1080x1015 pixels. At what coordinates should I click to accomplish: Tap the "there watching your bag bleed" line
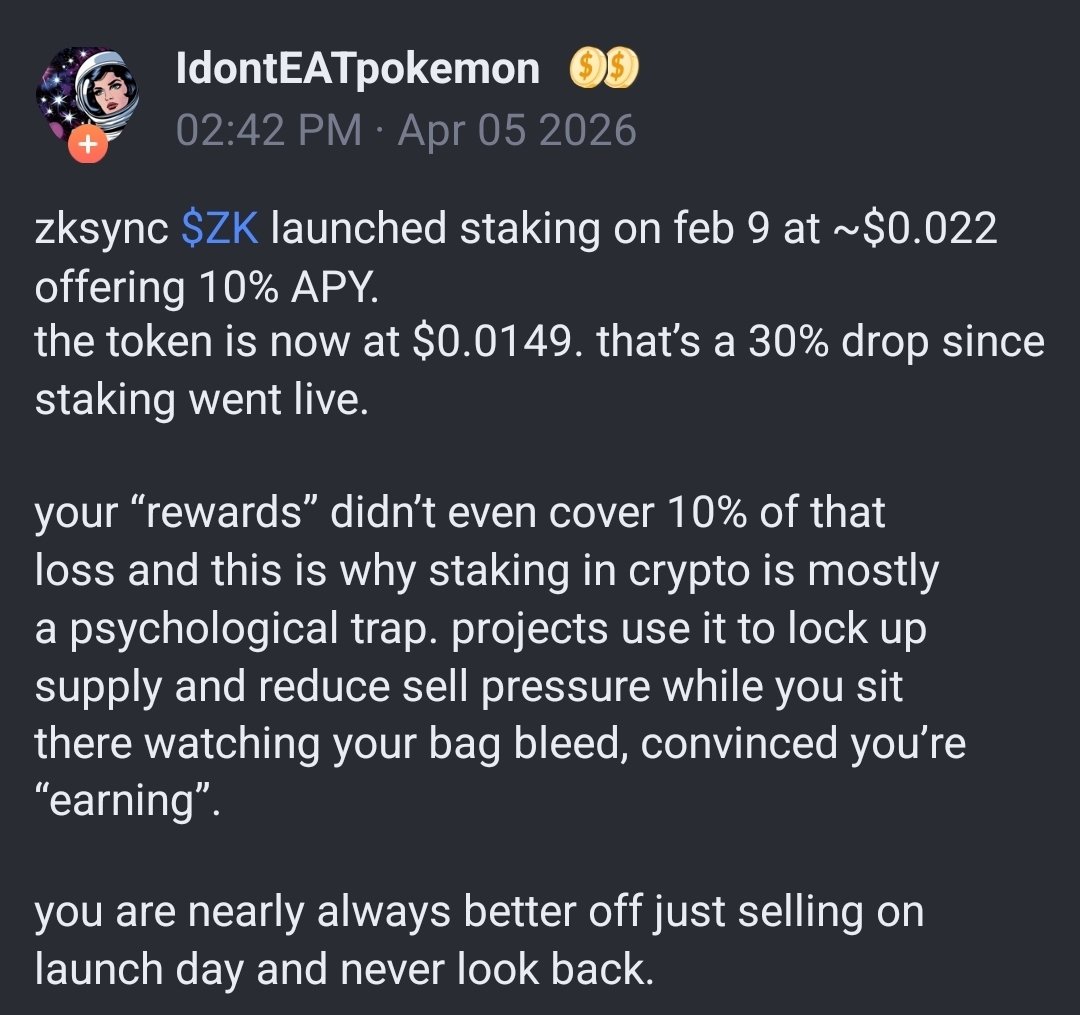(x=500, y=744)
